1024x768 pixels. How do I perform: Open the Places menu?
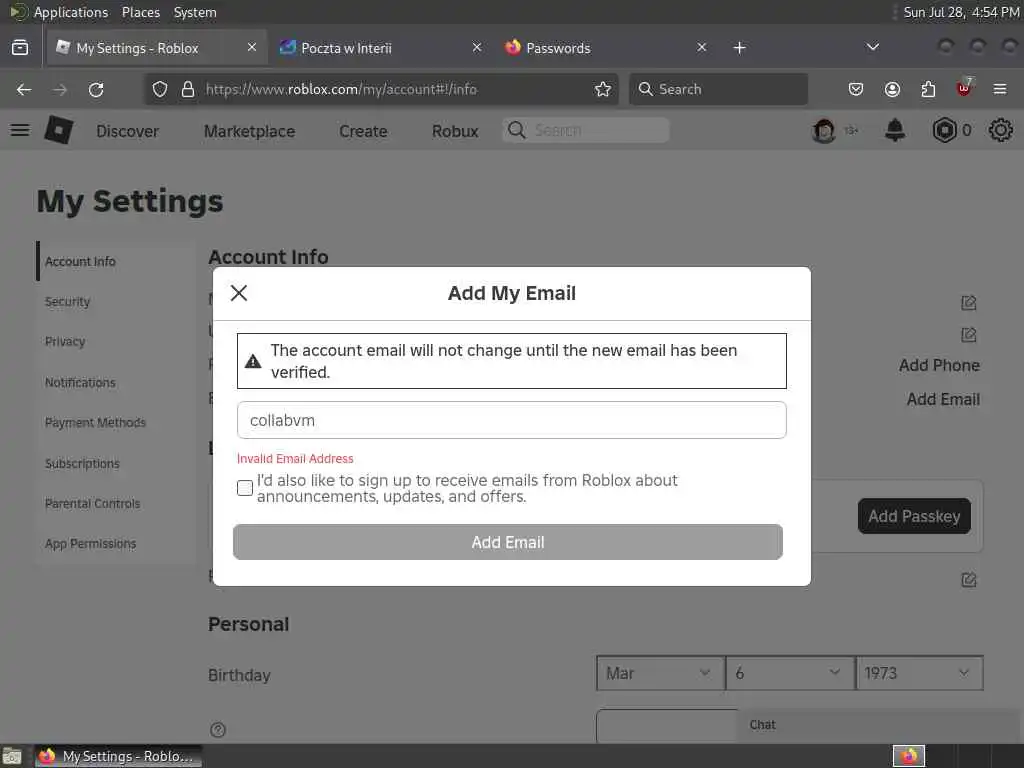(141, 12)
